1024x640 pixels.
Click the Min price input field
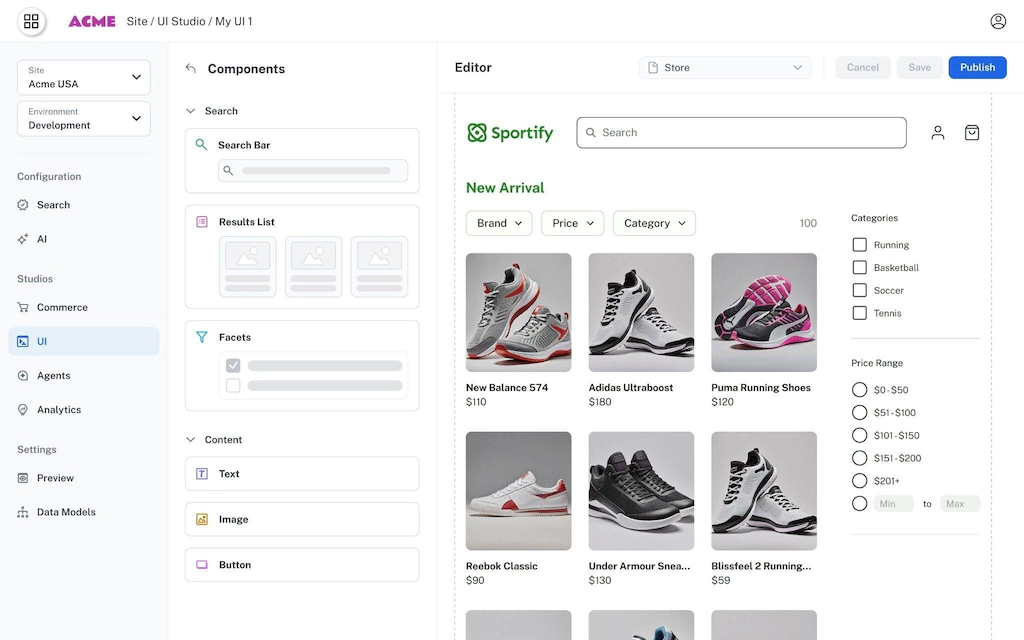click(893, 504)
